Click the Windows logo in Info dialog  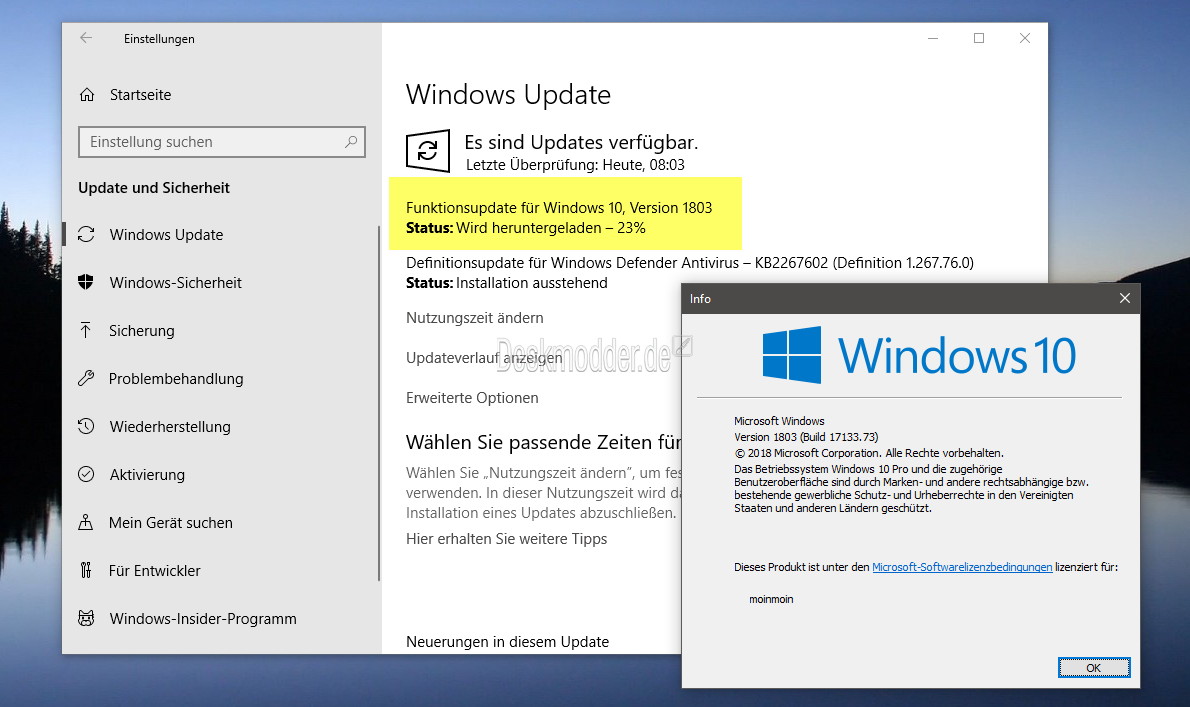(x=792, y=355)
